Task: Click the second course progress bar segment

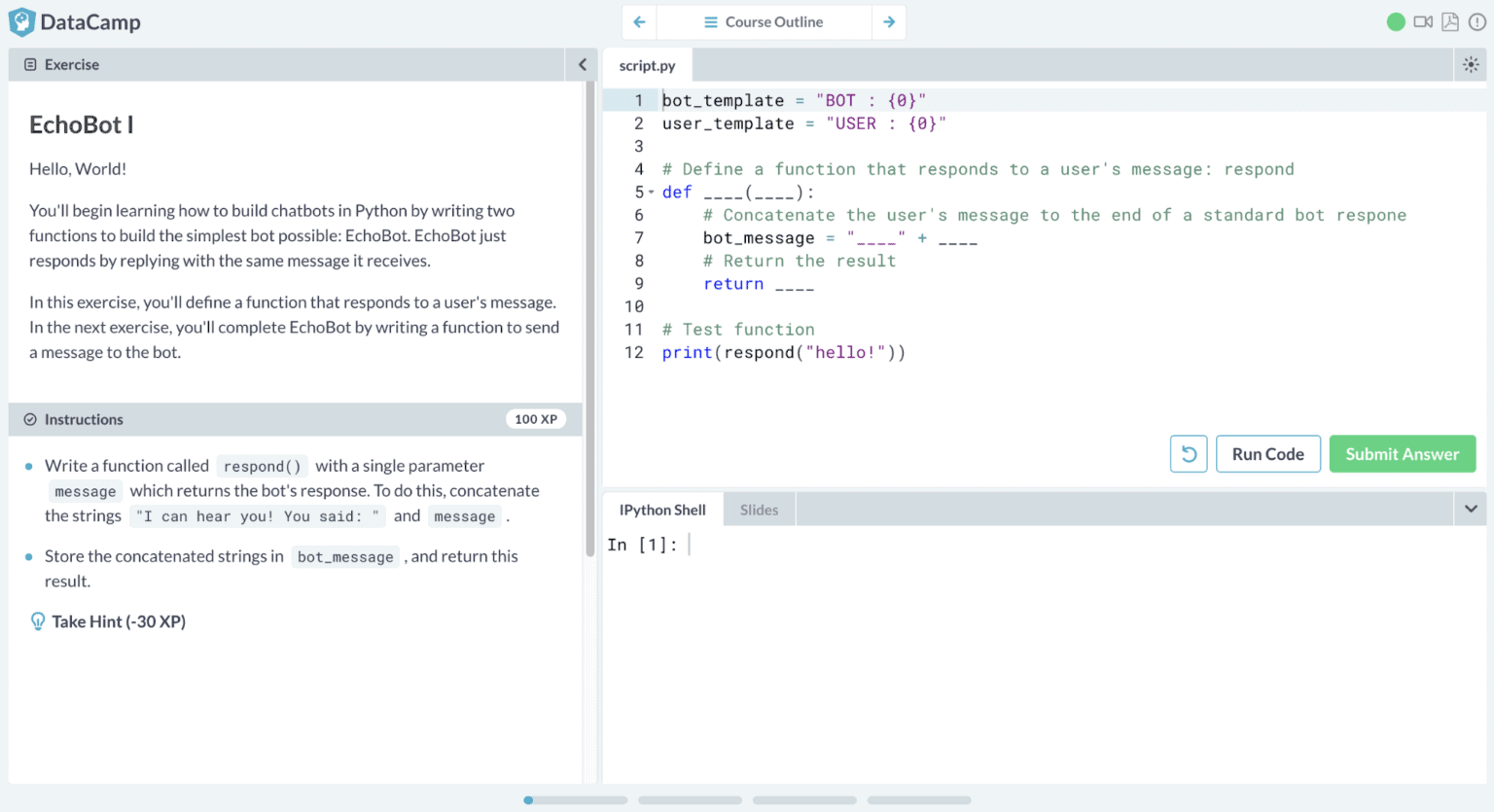Action: click(x=690, y=800)
